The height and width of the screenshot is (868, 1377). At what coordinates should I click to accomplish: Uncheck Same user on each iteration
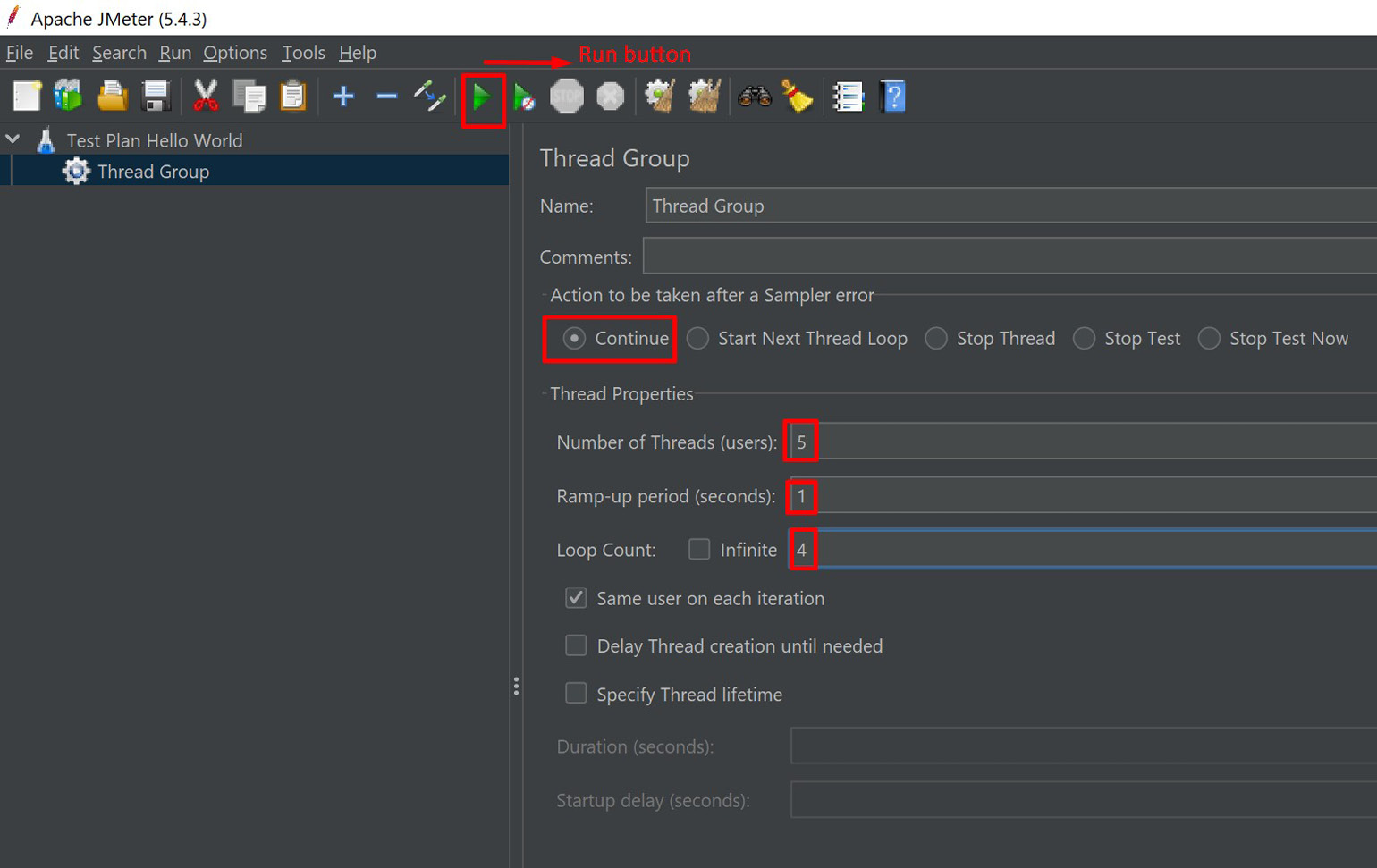tap(576, 598)
